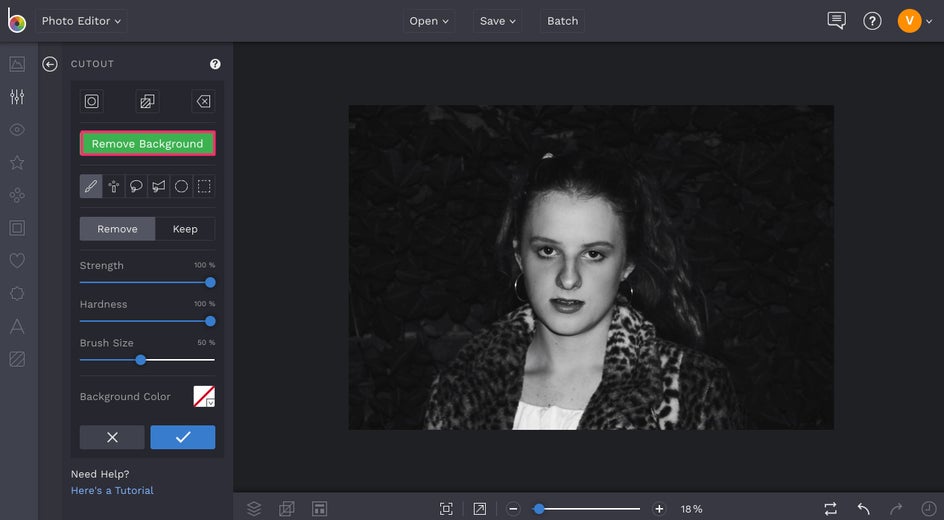Click the Remove Background button
The image size is (944, 520).
pyautogui.click(x=148, y=144)
